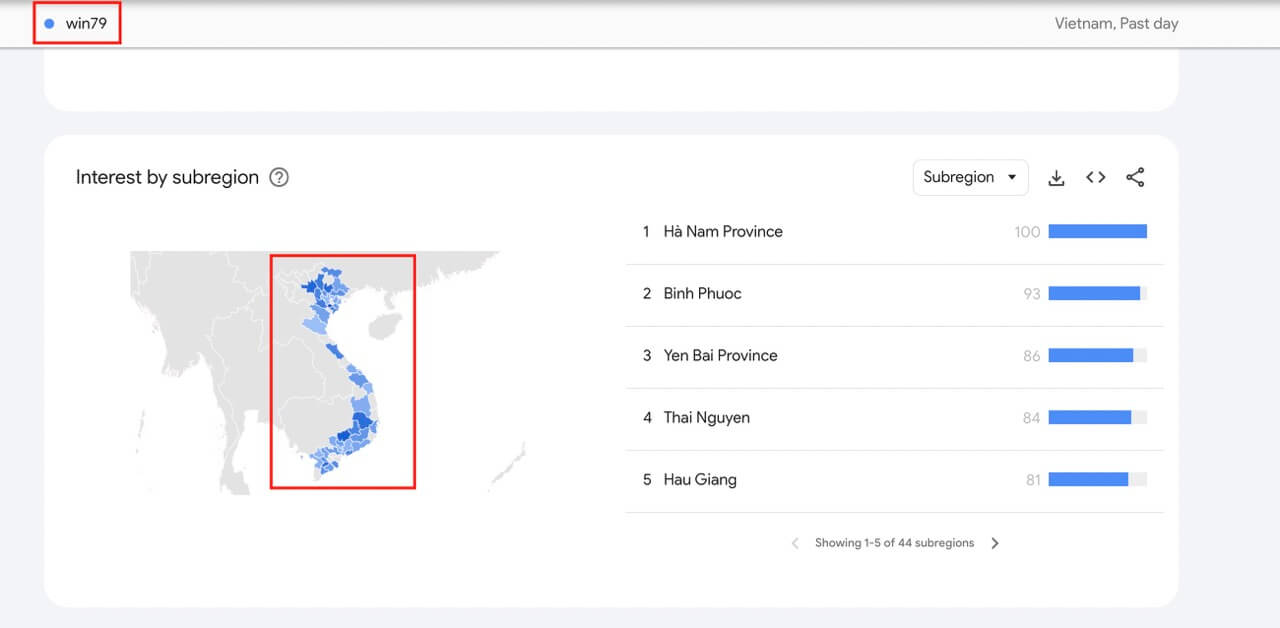This screenshot has width=1280, height=628.
Task: Choose Thai Nguyen from the ranking
Action: point(706,418)
